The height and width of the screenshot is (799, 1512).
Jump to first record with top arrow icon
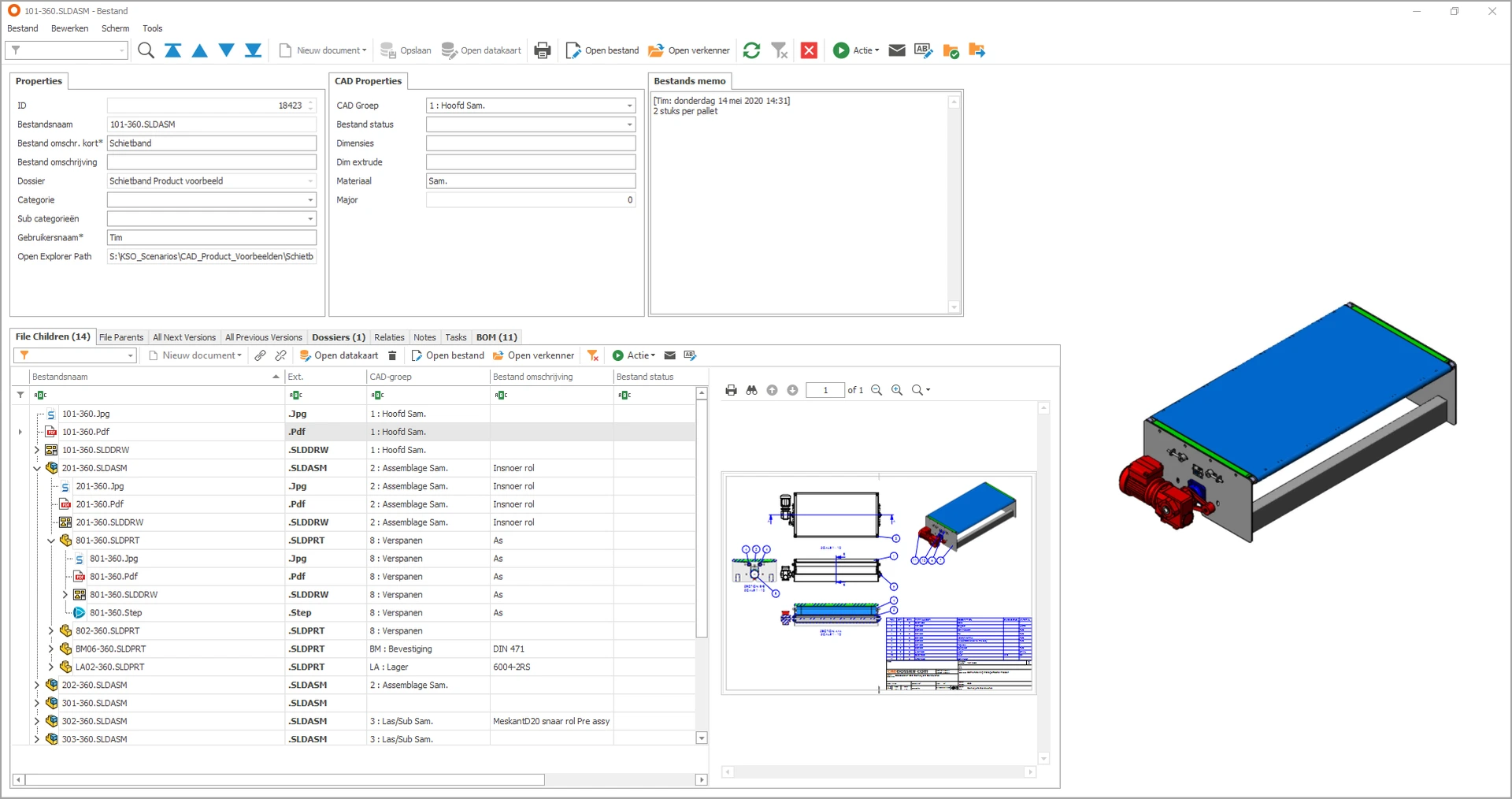[173, 50]
